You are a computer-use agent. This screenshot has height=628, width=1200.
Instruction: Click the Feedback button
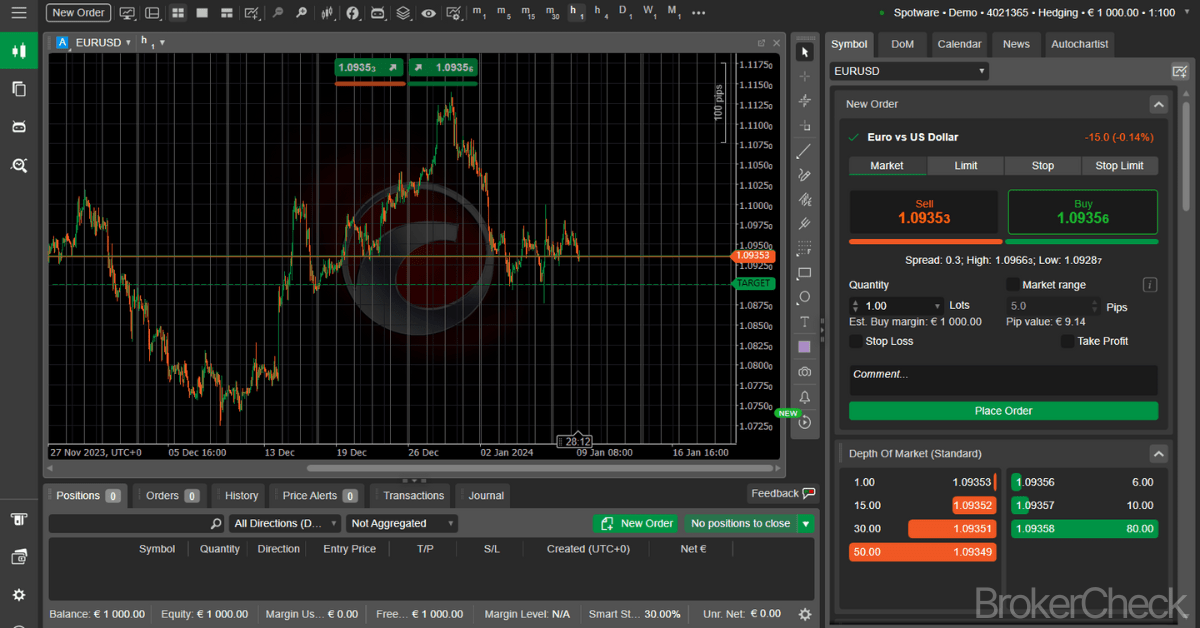782,494
